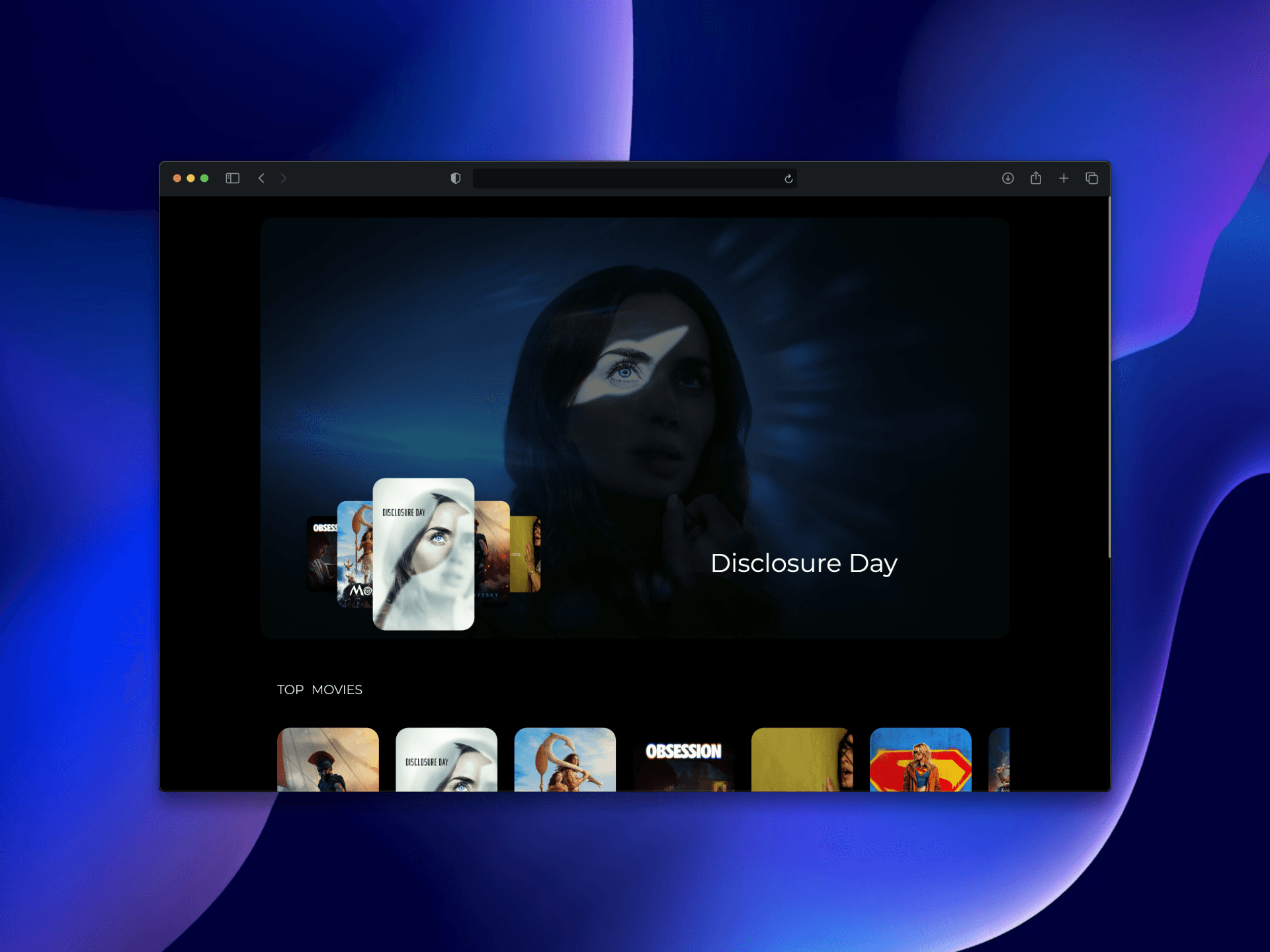1270x952 pixels.
Task: Open the share menu
Action: [1036, 178]
